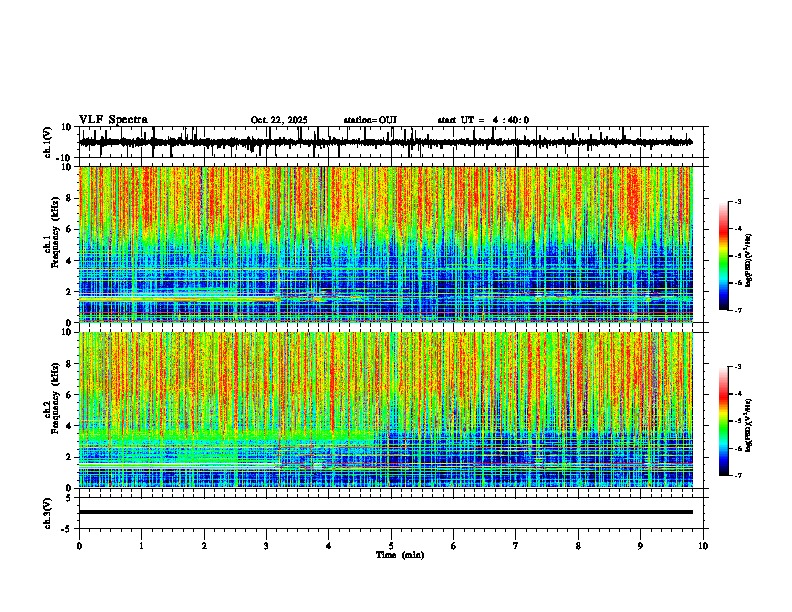
Task: Click time axis tick label "6"
Action: [454, 546]
